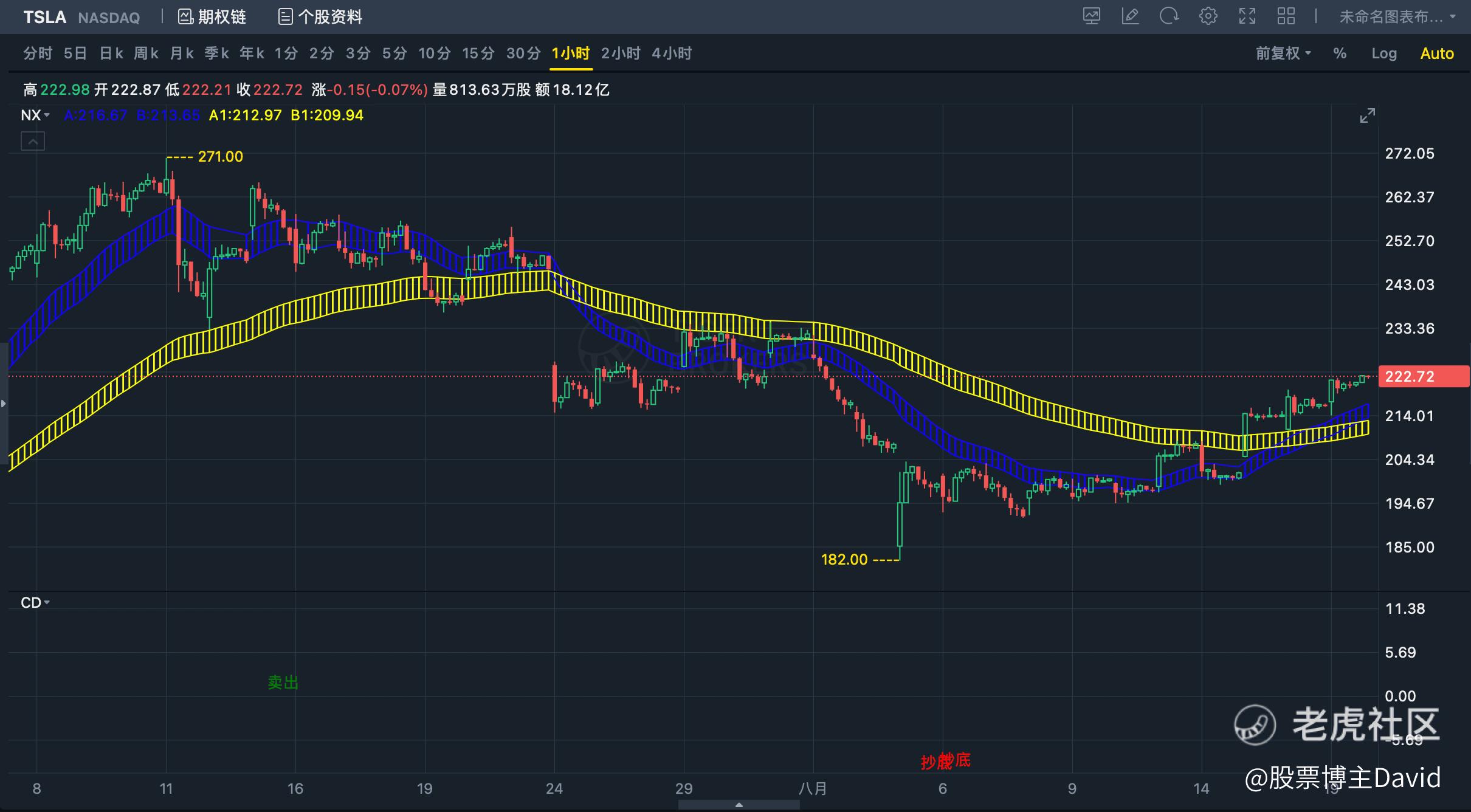Viewport: 1471px width, 812px height.
Task: Switch to 5分 interval
Action: click(394, 53)
